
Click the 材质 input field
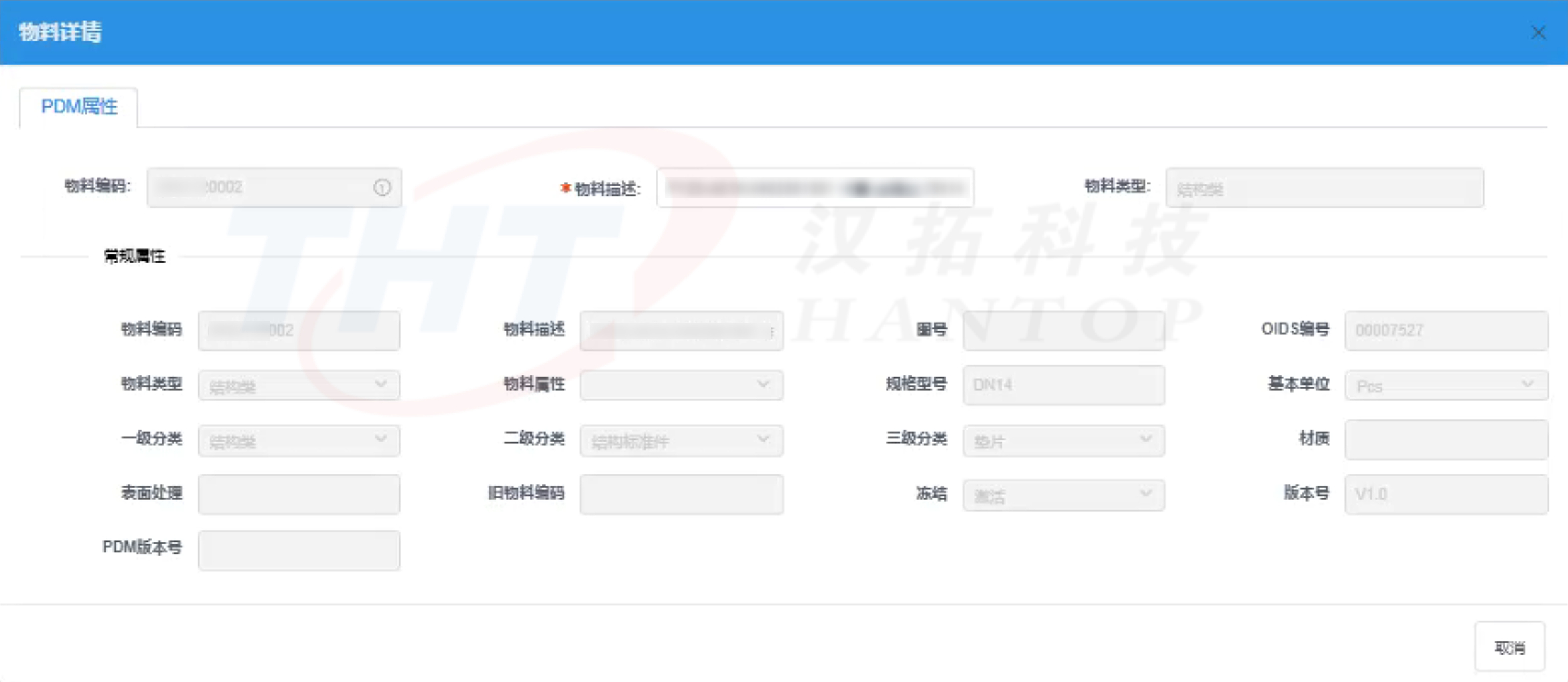tap(1446, 440)
